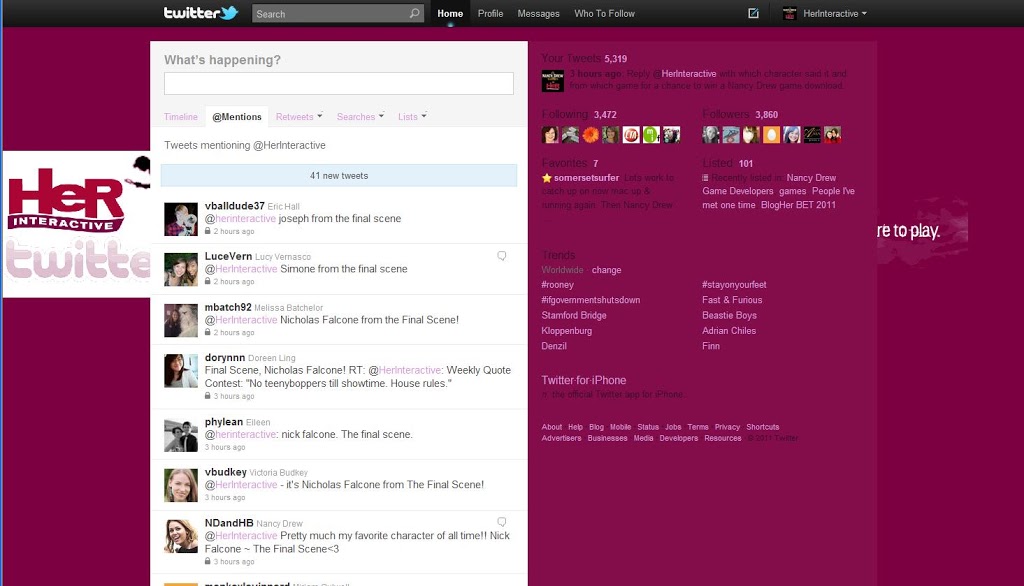1024x586 pixels.
Task: Expand the Searches dropdown
Action: coord(360,116)
